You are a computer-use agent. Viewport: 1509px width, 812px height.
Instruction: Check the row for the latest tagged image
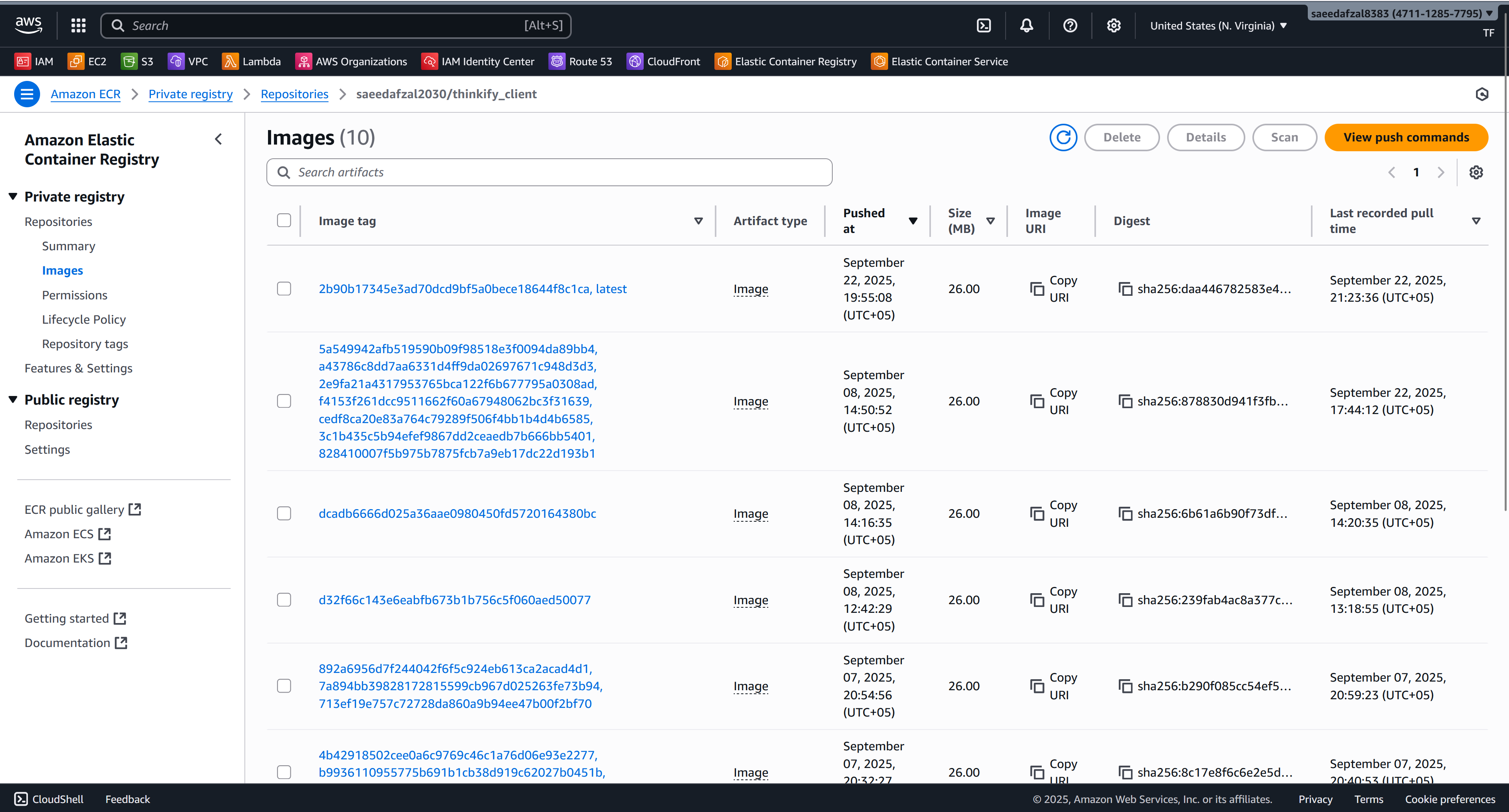pyautogui.click(x=283, y=288)
